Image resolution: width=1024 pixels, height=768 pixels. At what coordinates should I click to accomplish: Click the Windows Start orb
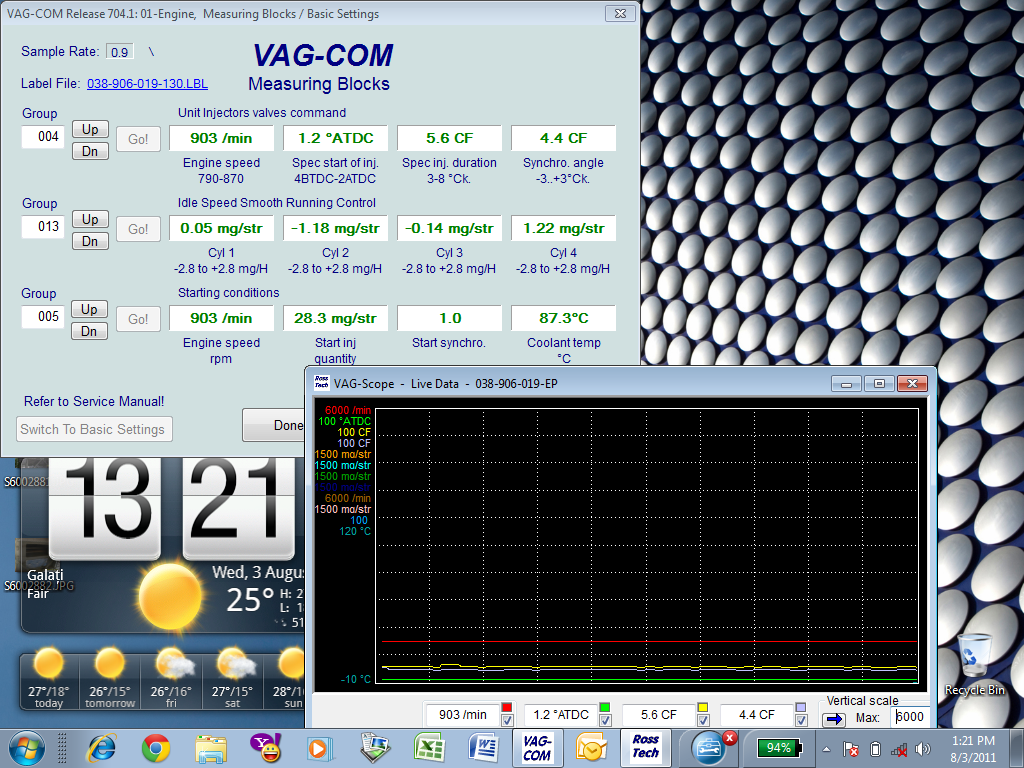click(27, 748)
